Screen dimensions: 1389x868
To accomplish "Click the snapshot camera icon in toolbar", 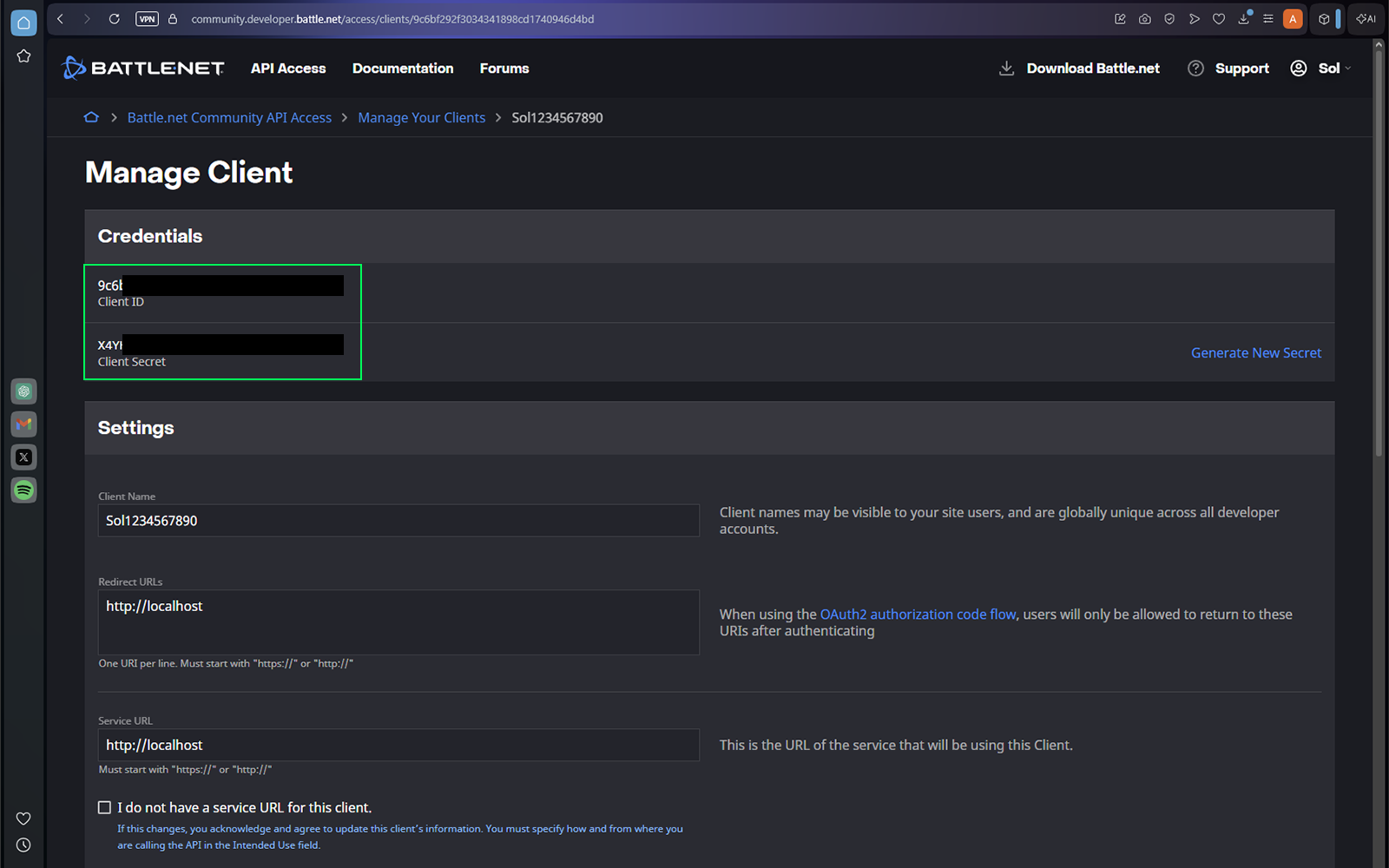I will click(x=1145, y=19).
